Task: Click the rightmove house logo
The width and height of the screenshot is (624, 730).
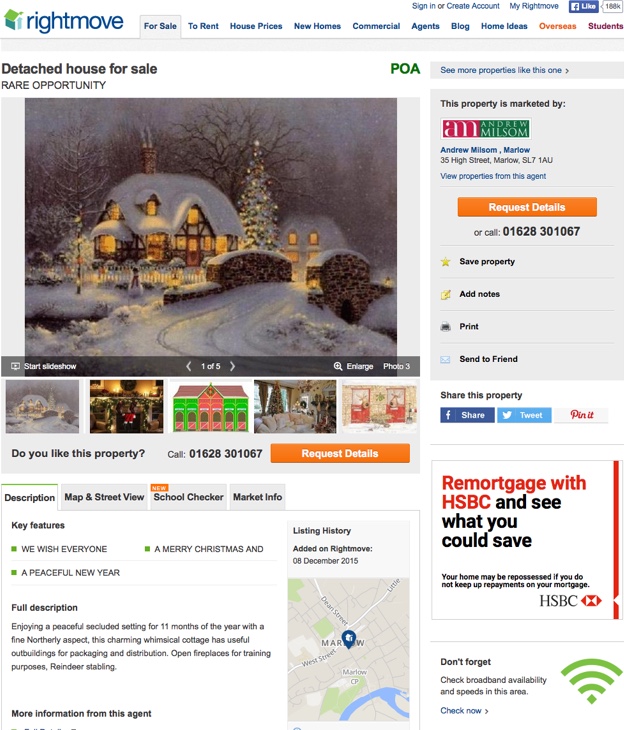Action: pos(13,20)
